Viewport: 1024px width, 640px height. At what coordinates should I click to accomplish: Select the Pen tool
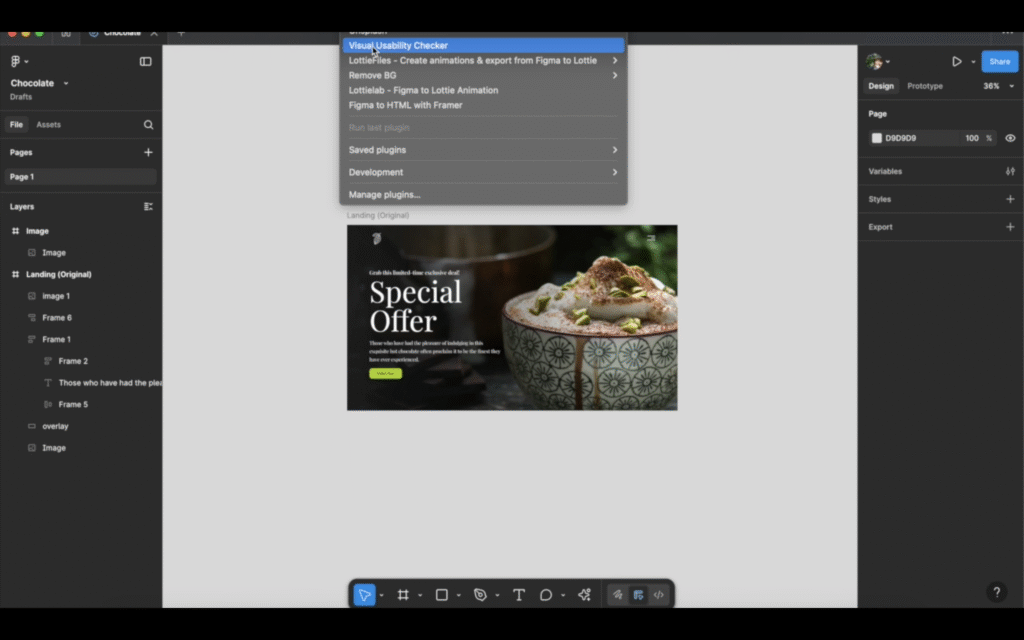pos(480,595)
